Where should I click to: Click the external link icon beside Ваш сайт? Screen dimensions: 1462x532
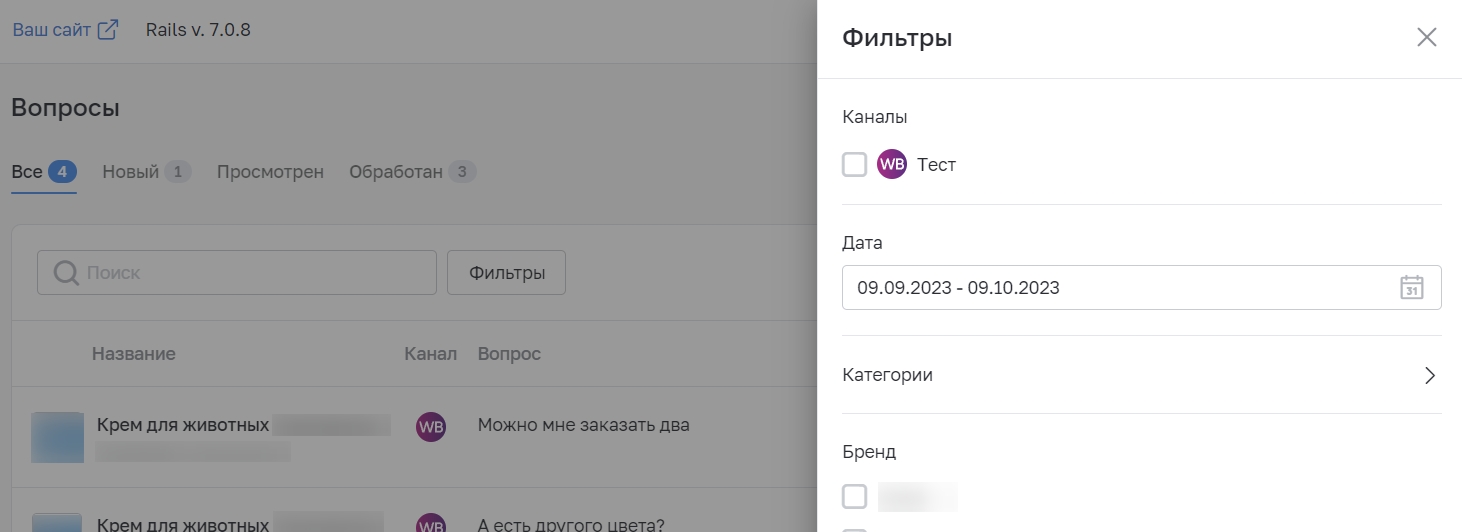(108, 29)
